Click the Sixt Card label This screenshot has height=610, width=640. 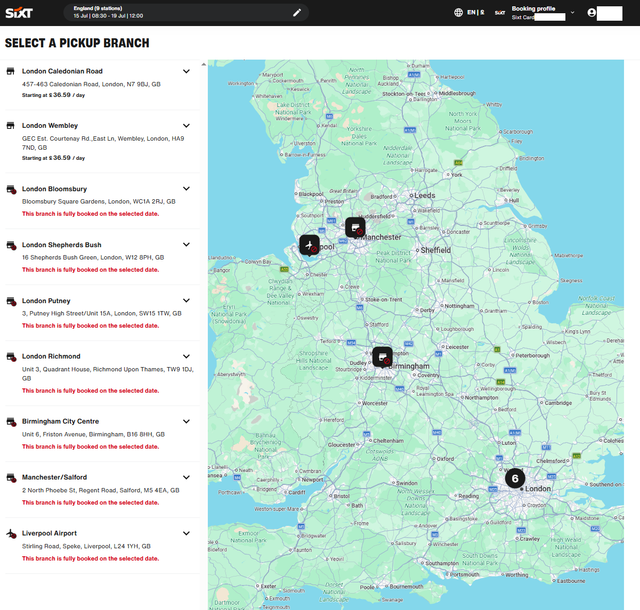[523, 17]
